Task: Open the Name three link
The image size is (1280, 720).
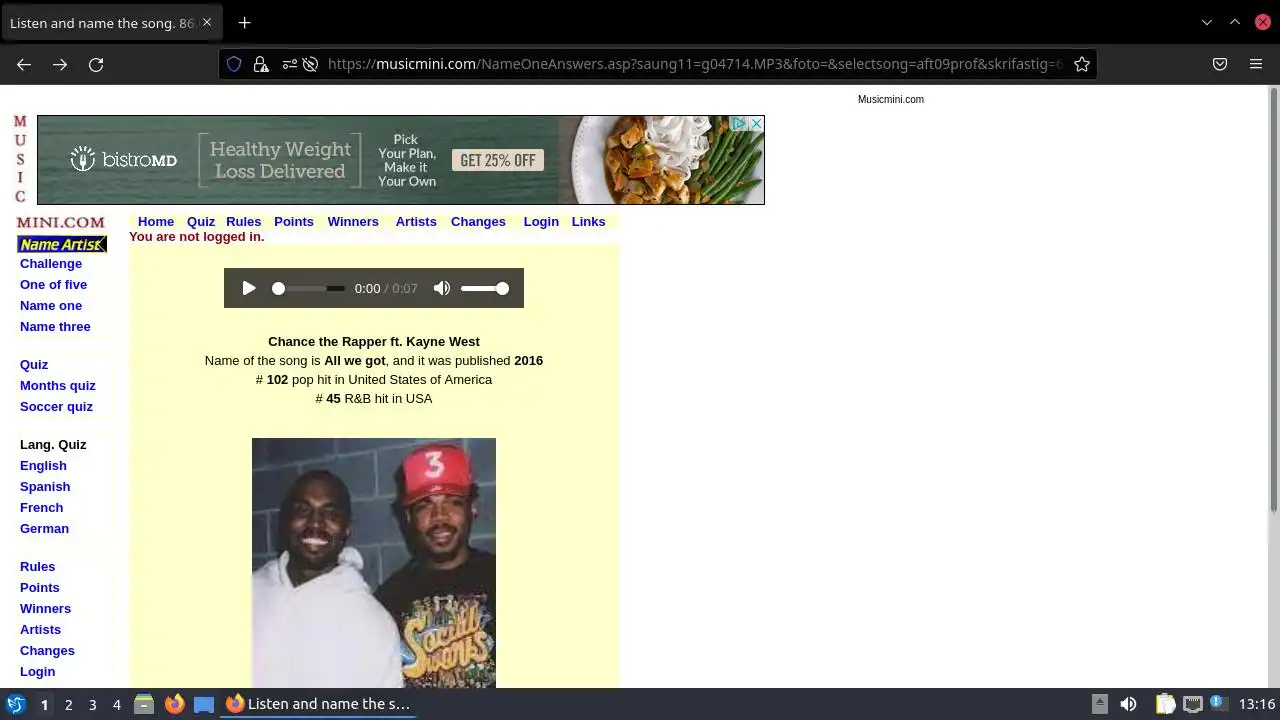Action: coord(55,327)
